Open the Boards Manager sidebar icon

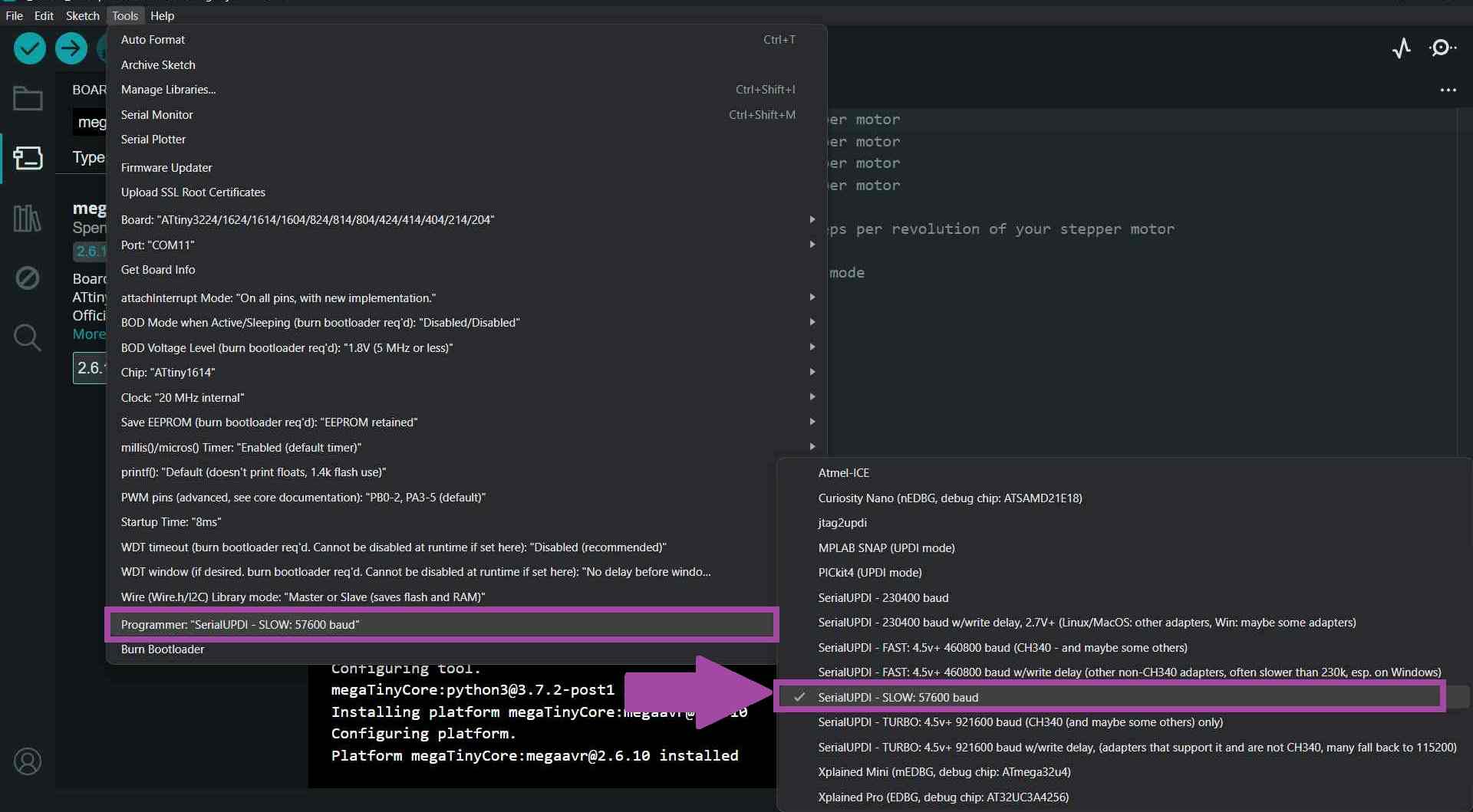click(x=28, y=158)
